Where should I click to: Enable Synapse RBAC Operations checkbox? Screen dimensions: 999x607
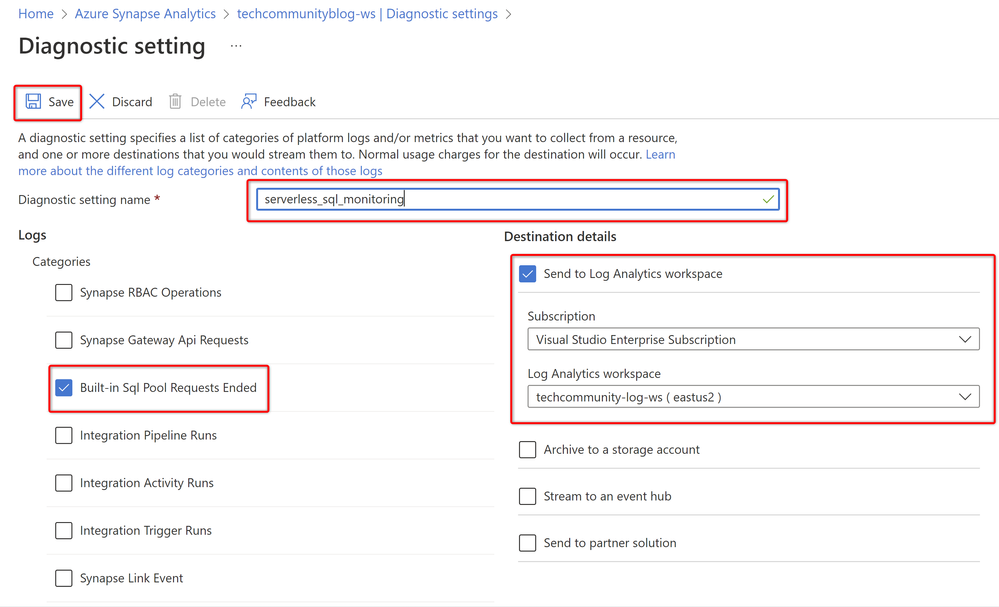point(64,293)
